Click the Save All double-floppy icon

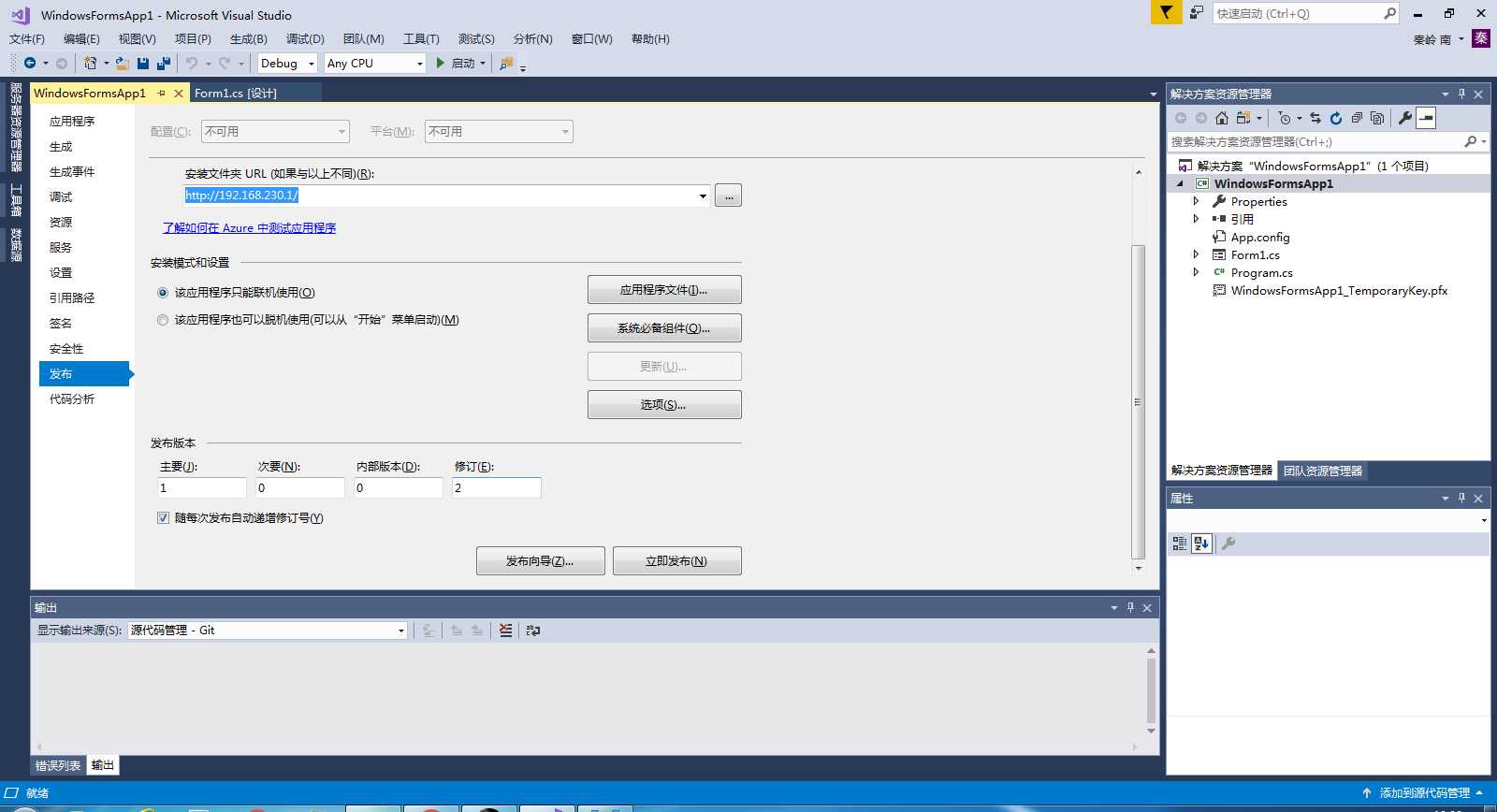point(164,63)
